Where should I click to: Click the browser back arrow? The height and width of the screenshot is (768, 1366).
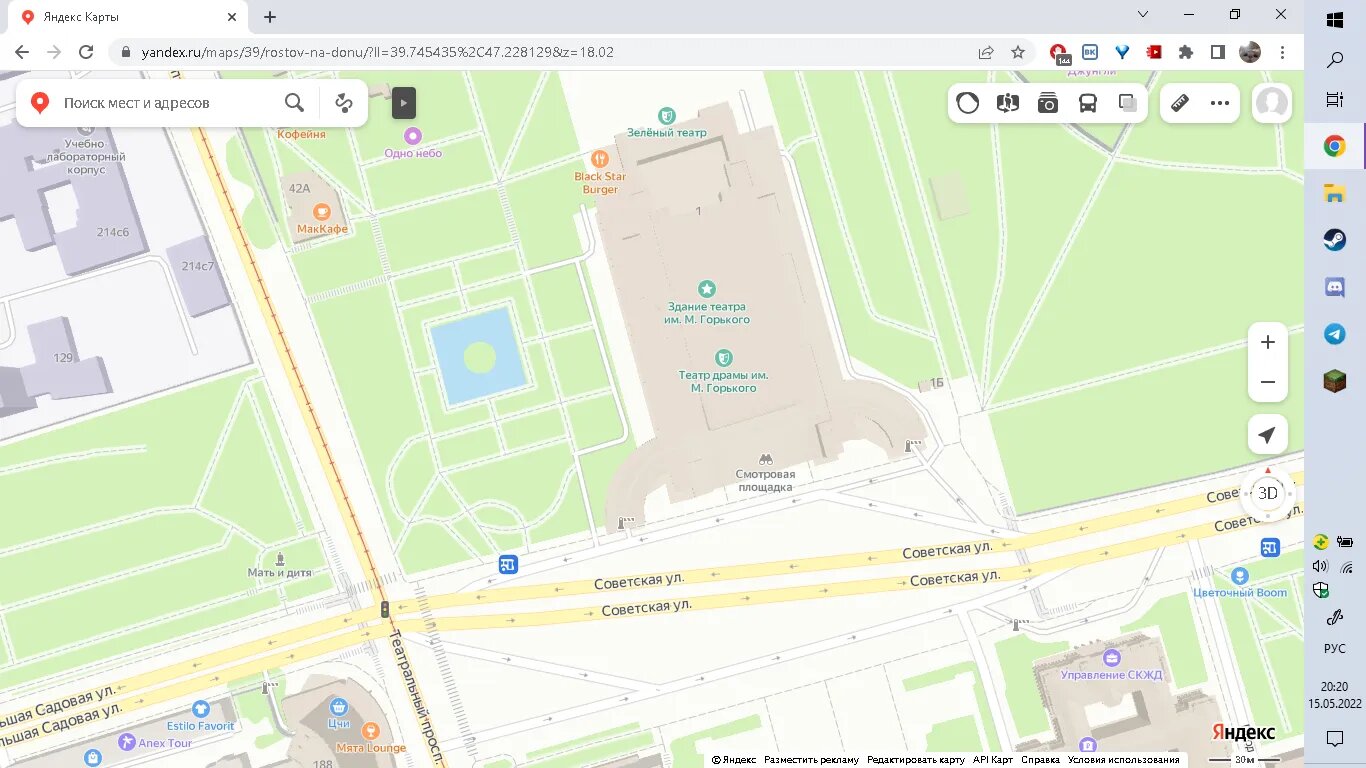click(22, 52)
